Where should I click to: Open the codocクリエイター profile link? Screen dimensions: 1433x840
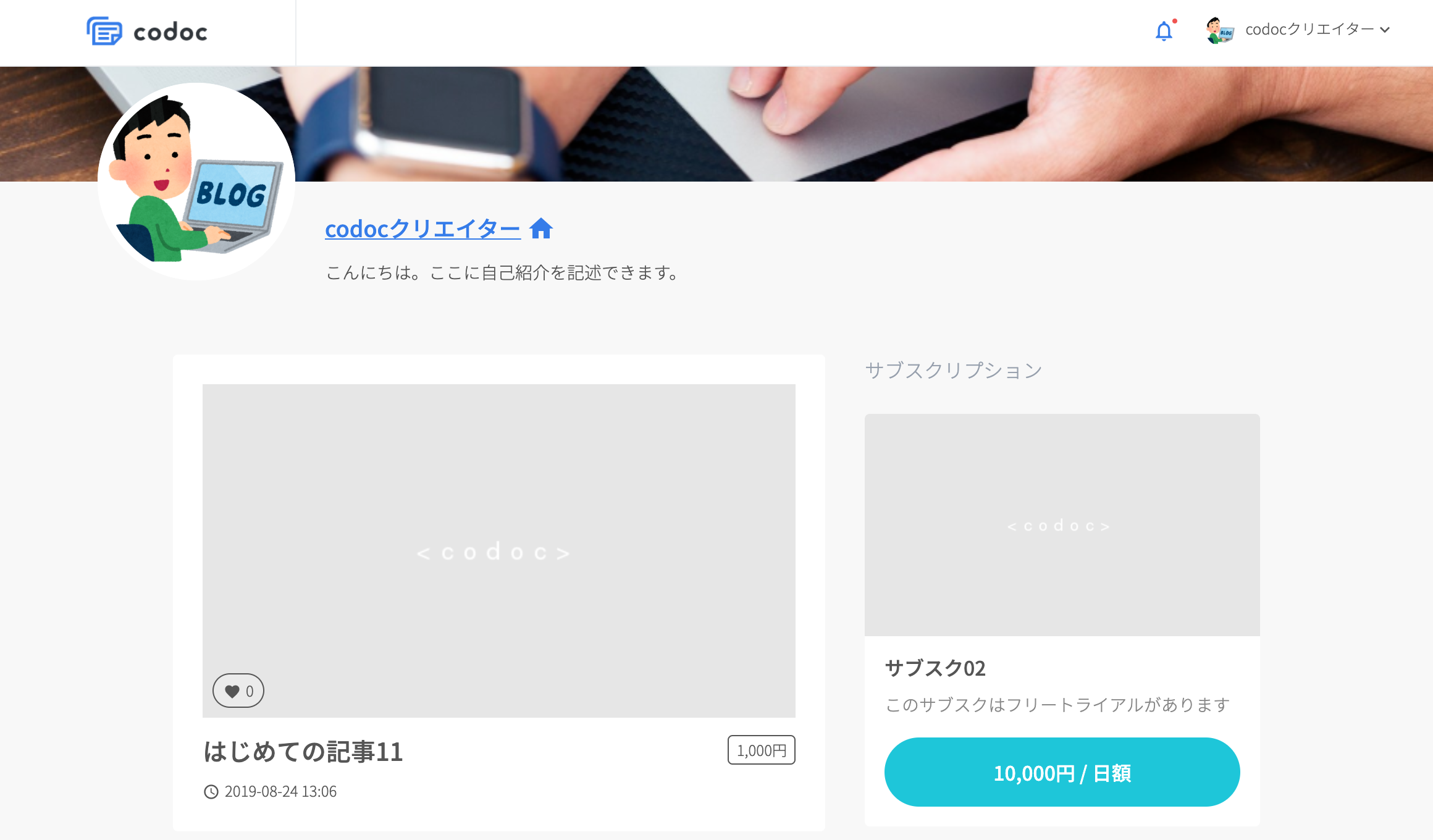[422, 229]
